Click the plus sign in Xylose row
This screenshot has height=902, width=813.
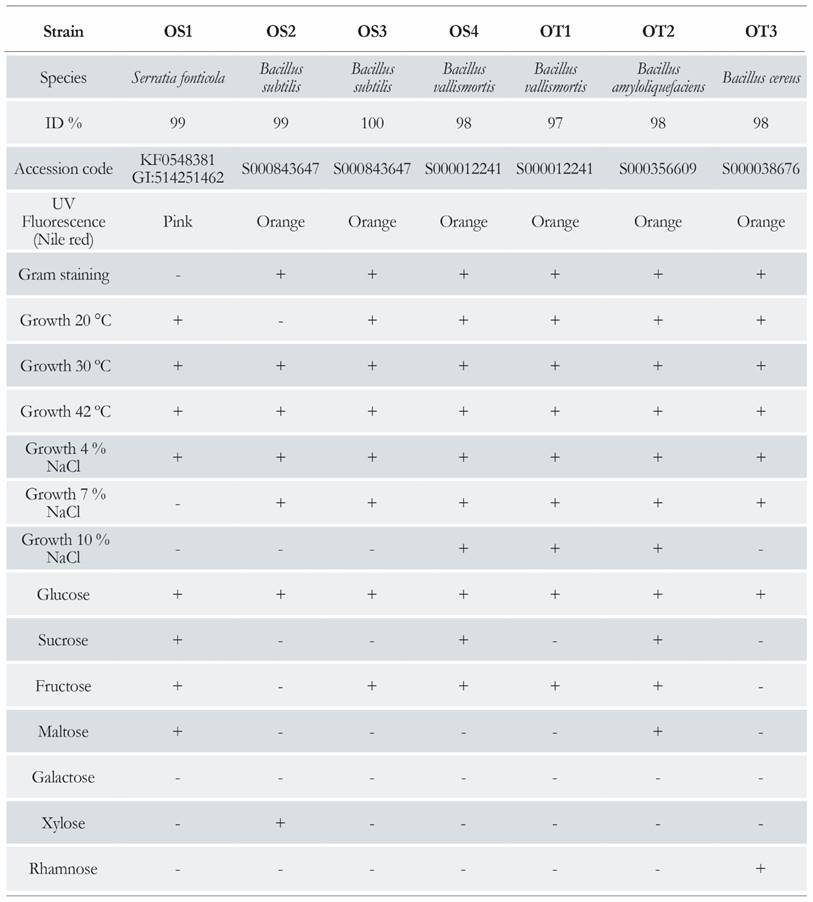[x=280, y=823]
